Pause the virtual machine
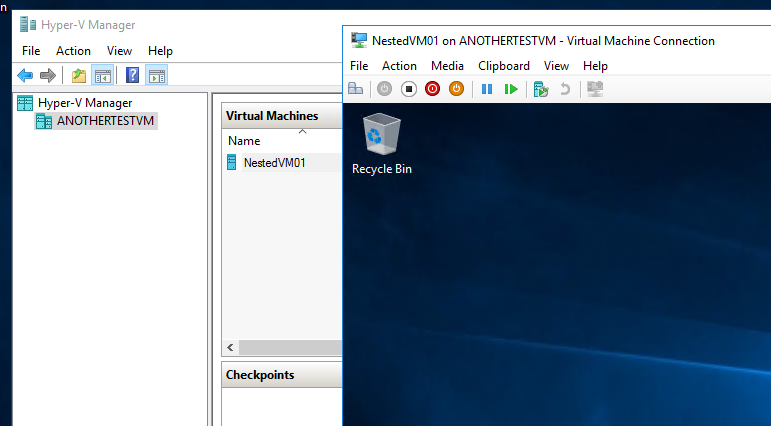771x426 pixels. [x=487, y=89]
